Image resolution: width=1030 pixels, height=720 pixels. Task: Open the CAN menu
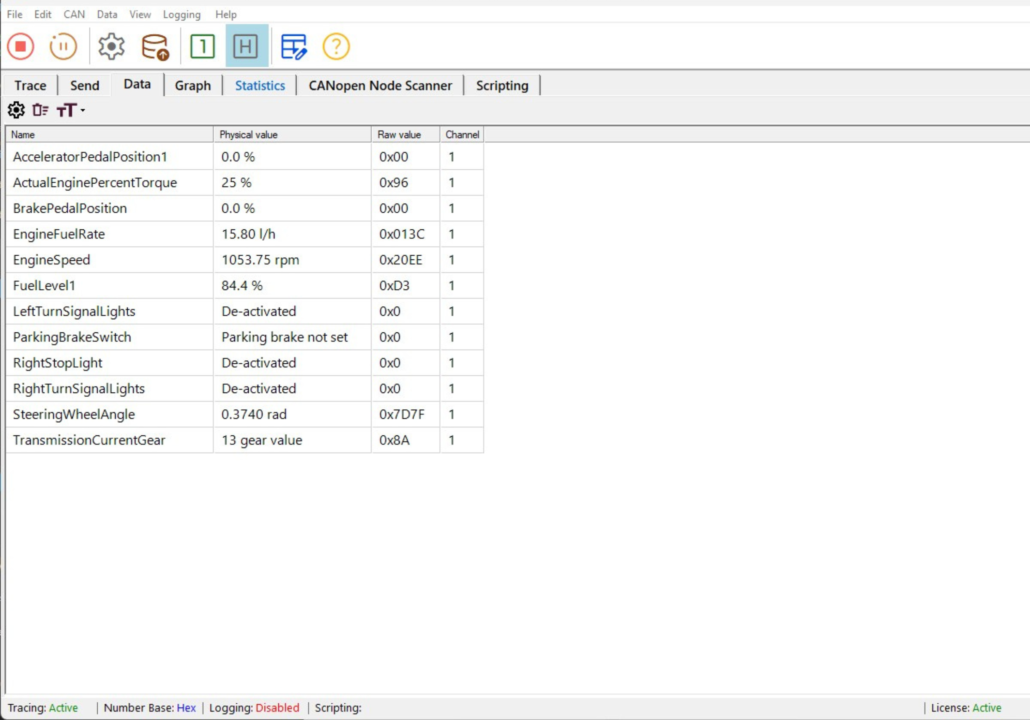74,15
